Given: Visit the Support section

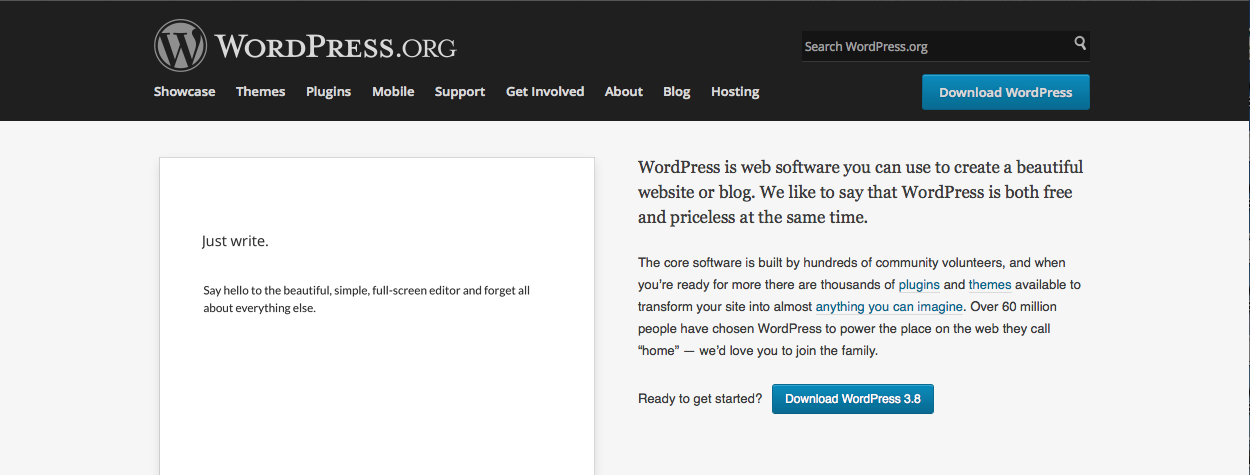Looking at the screenshot, I should pos(460,91).
